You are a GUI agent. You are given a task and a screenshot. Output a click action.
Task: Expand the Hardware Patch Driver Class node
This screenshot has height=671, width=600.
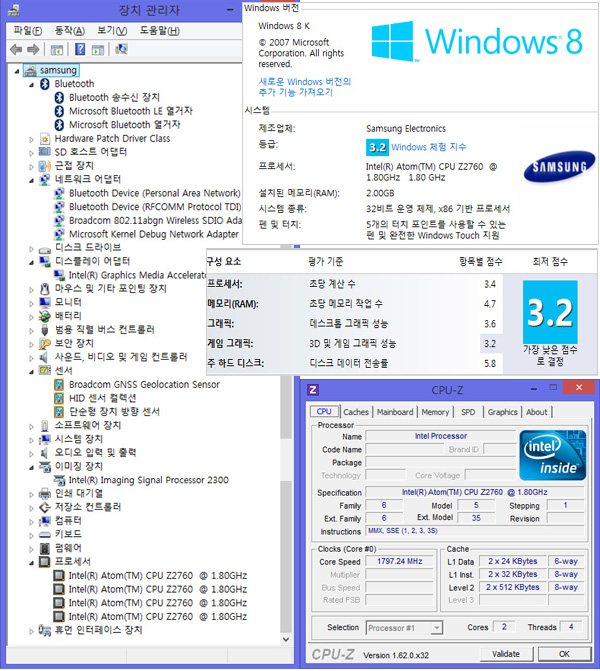click(x=31, y=140)
